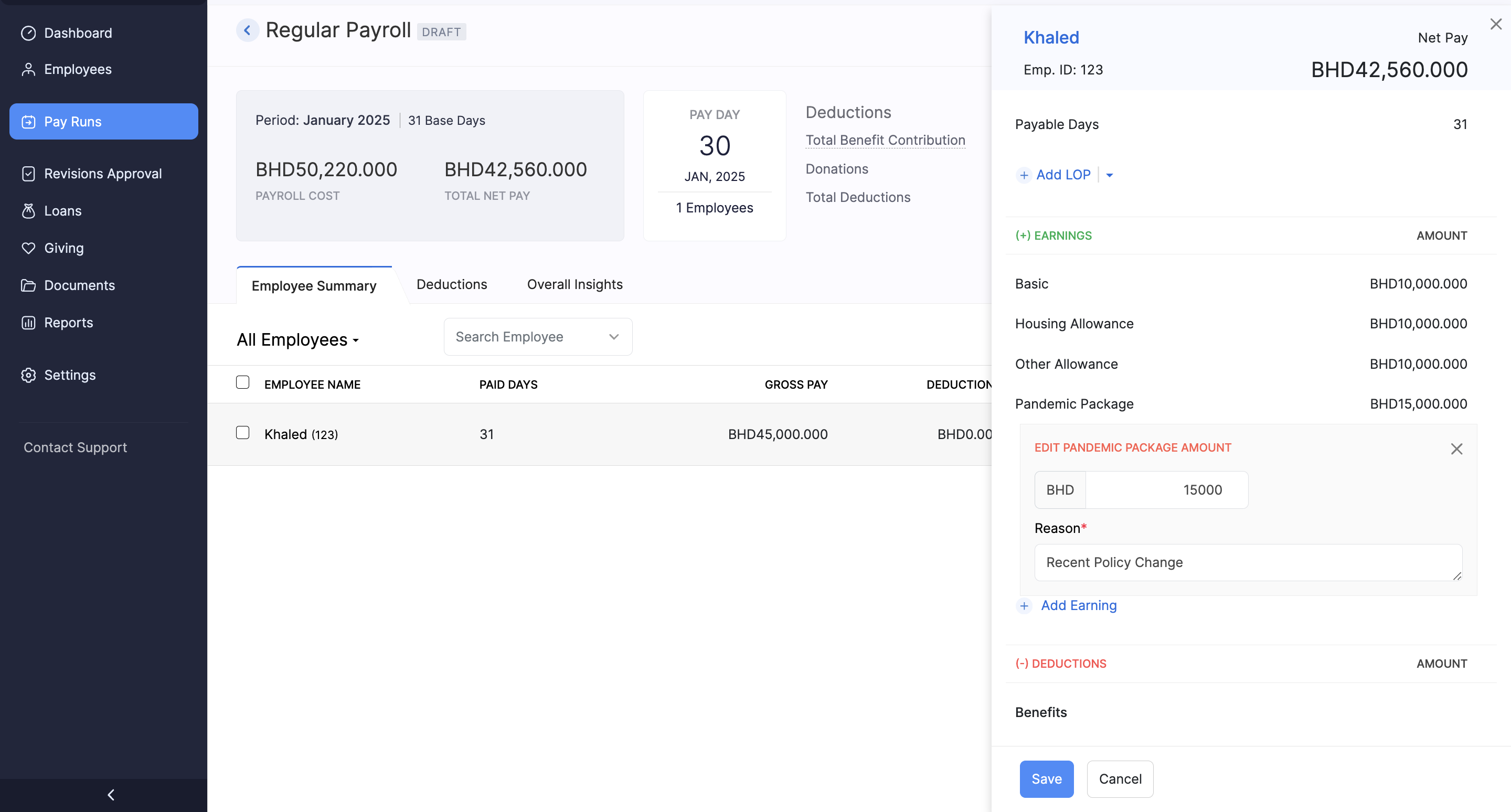Open Settings from the sidebar
The height and width of the screenshot is (812, 1511).
click(x=70, y=375)
